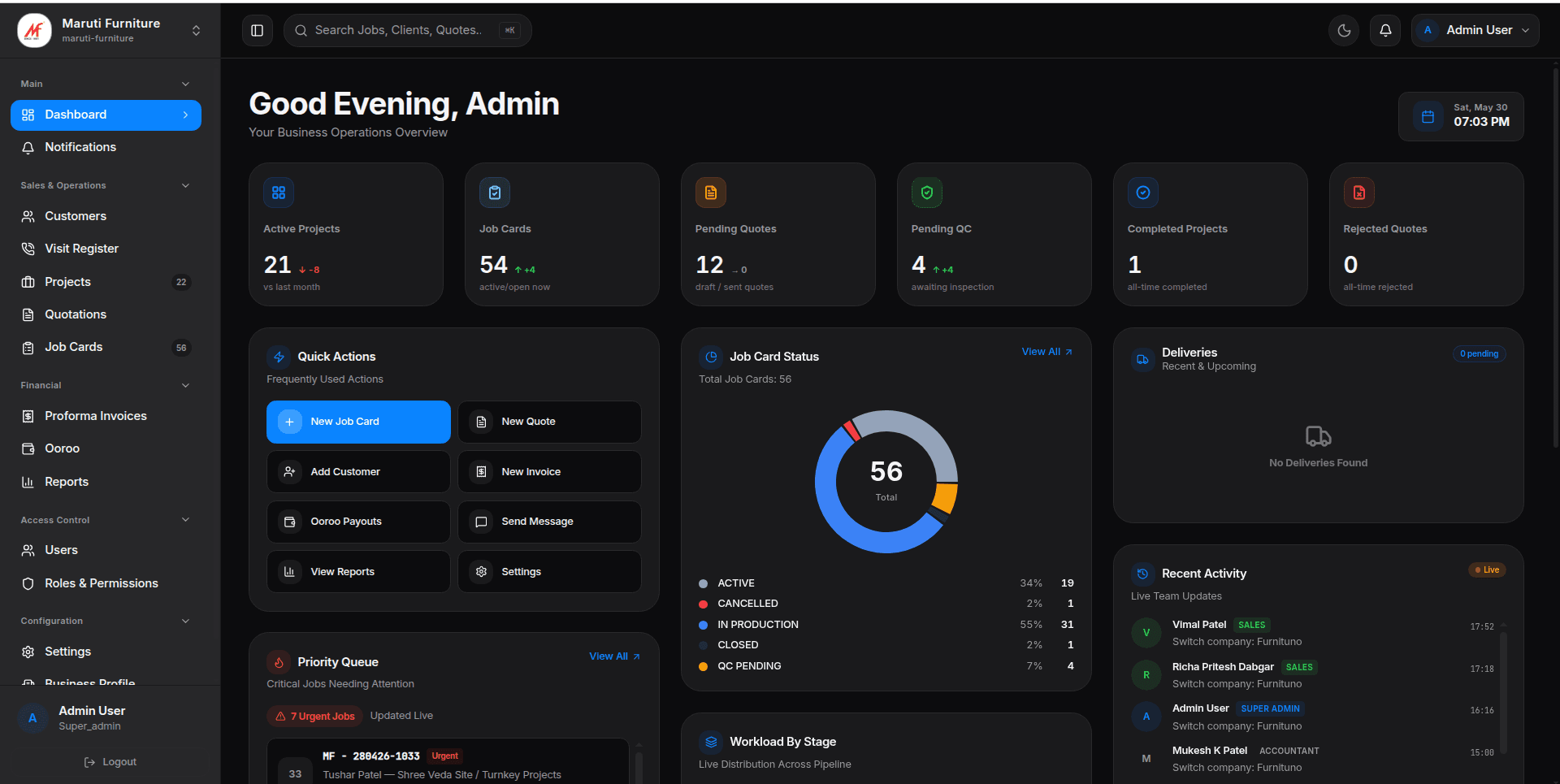Click the New Job Card button
Image resolution: width=1560 pixels, height=784 pixels.
(358, 422)
